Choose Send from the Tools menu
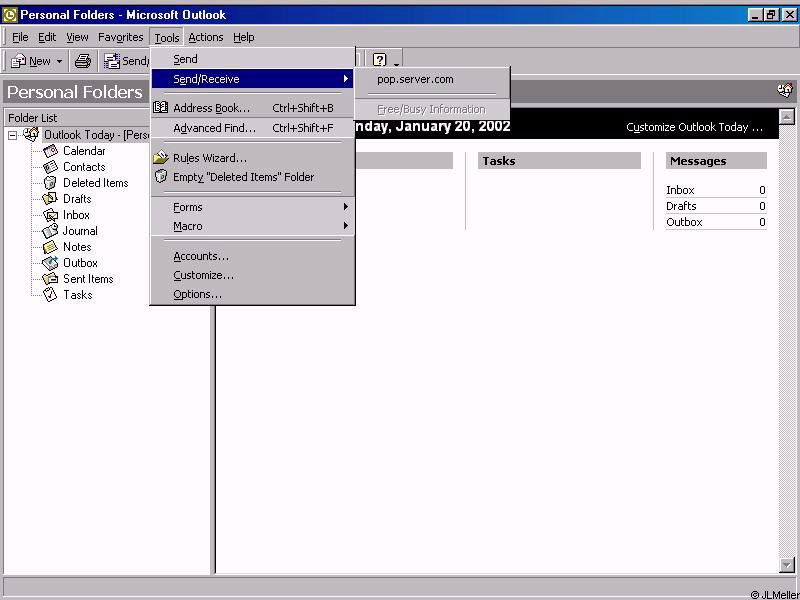 [x=253, y=59]
